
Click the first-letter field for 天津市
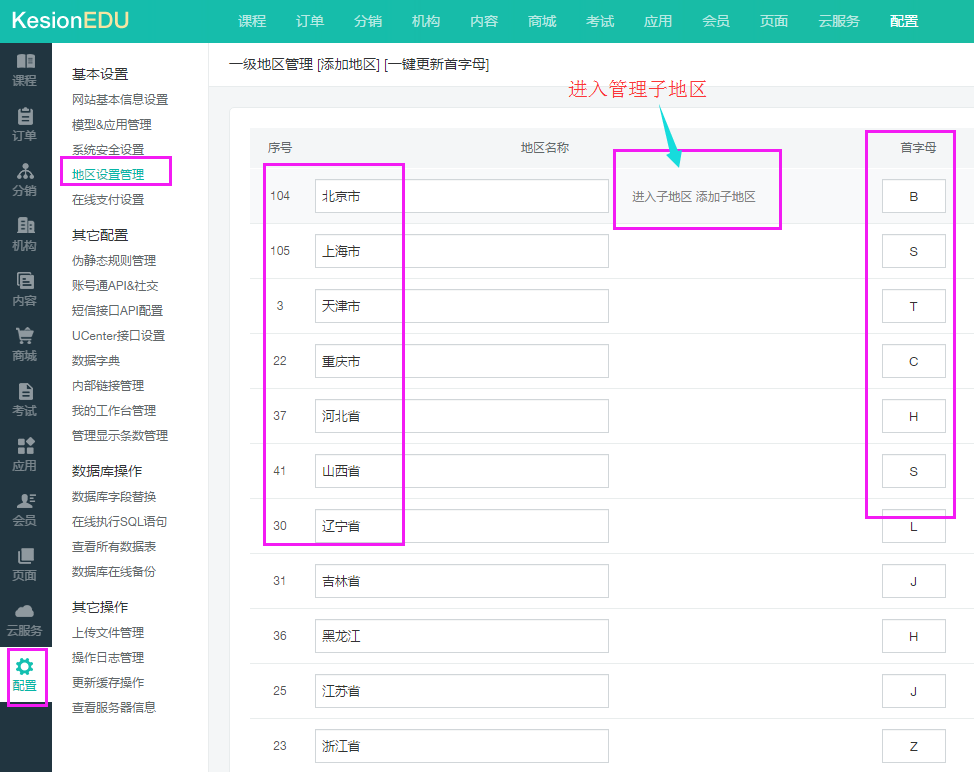click(913, 306)
